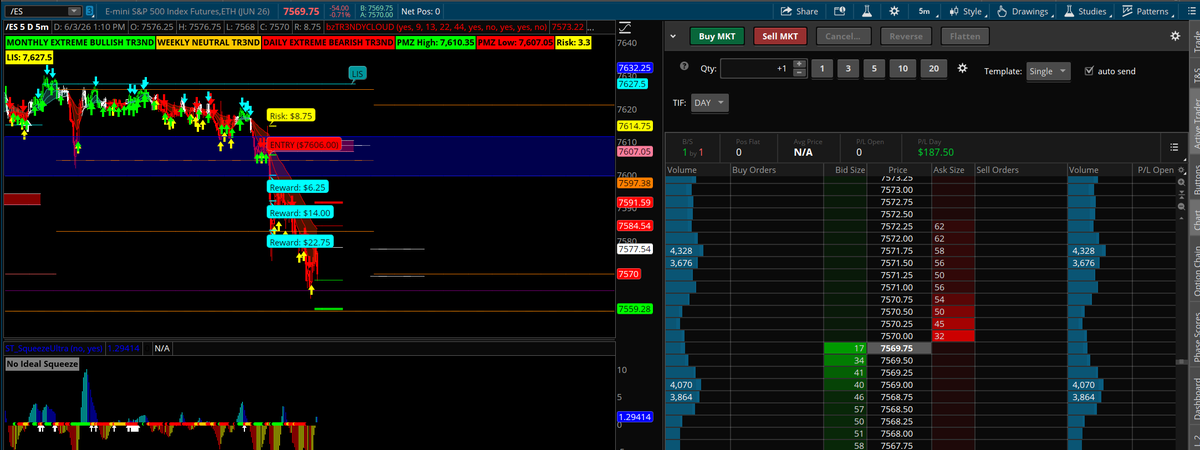The image size is (1200, 450).
Task: Click the 7559.28 green price axis tag
Action: tap(636, 309)
